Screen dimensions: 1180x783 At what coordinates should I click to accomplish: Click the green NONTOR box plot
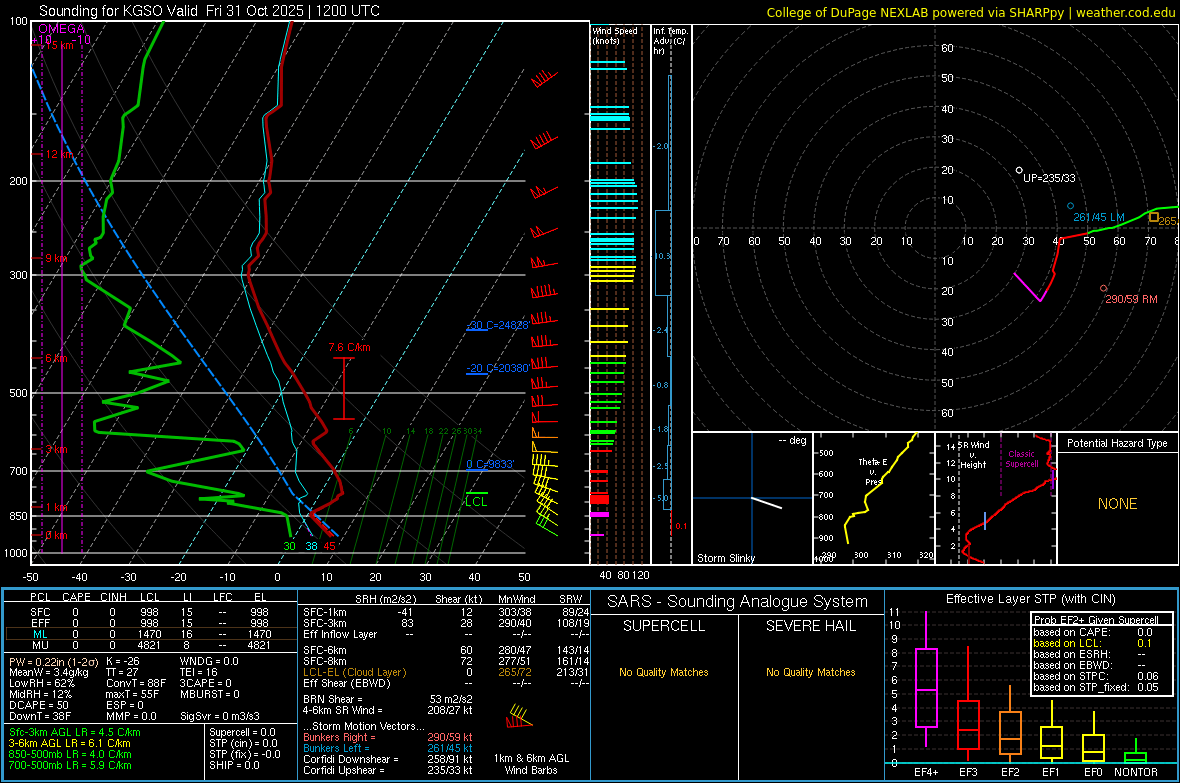click(x=1136, y=753)
